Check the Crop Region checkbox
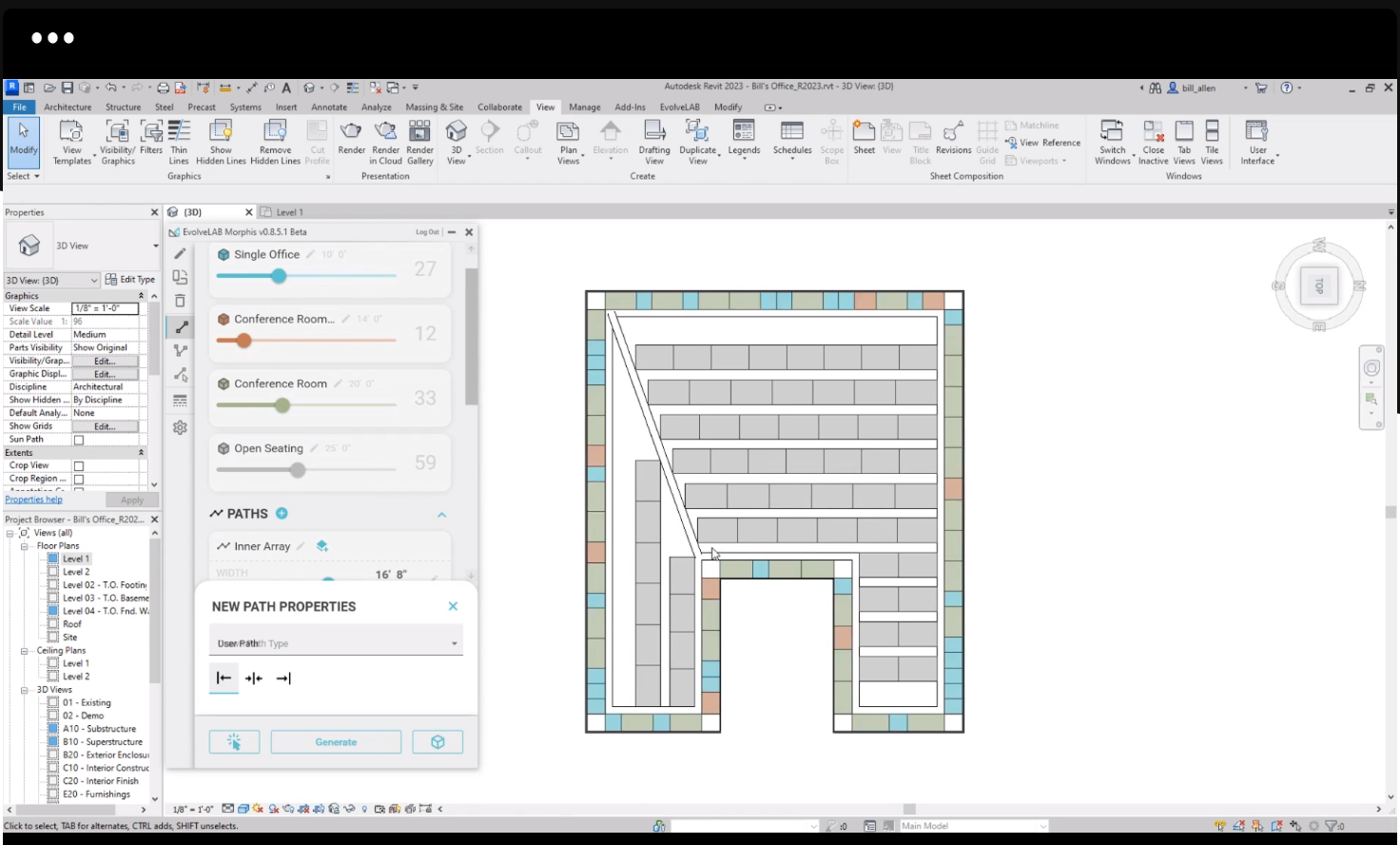1400x845 pixels. 79,480
